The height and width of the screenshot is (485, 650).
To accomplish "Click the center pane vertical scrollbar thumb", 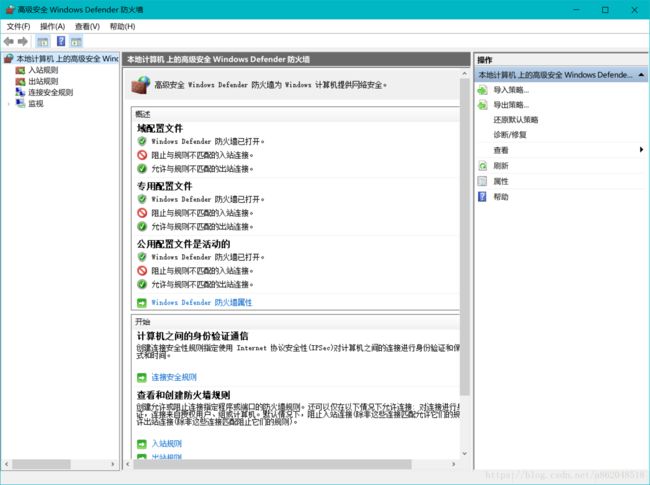I will point(465,236).
